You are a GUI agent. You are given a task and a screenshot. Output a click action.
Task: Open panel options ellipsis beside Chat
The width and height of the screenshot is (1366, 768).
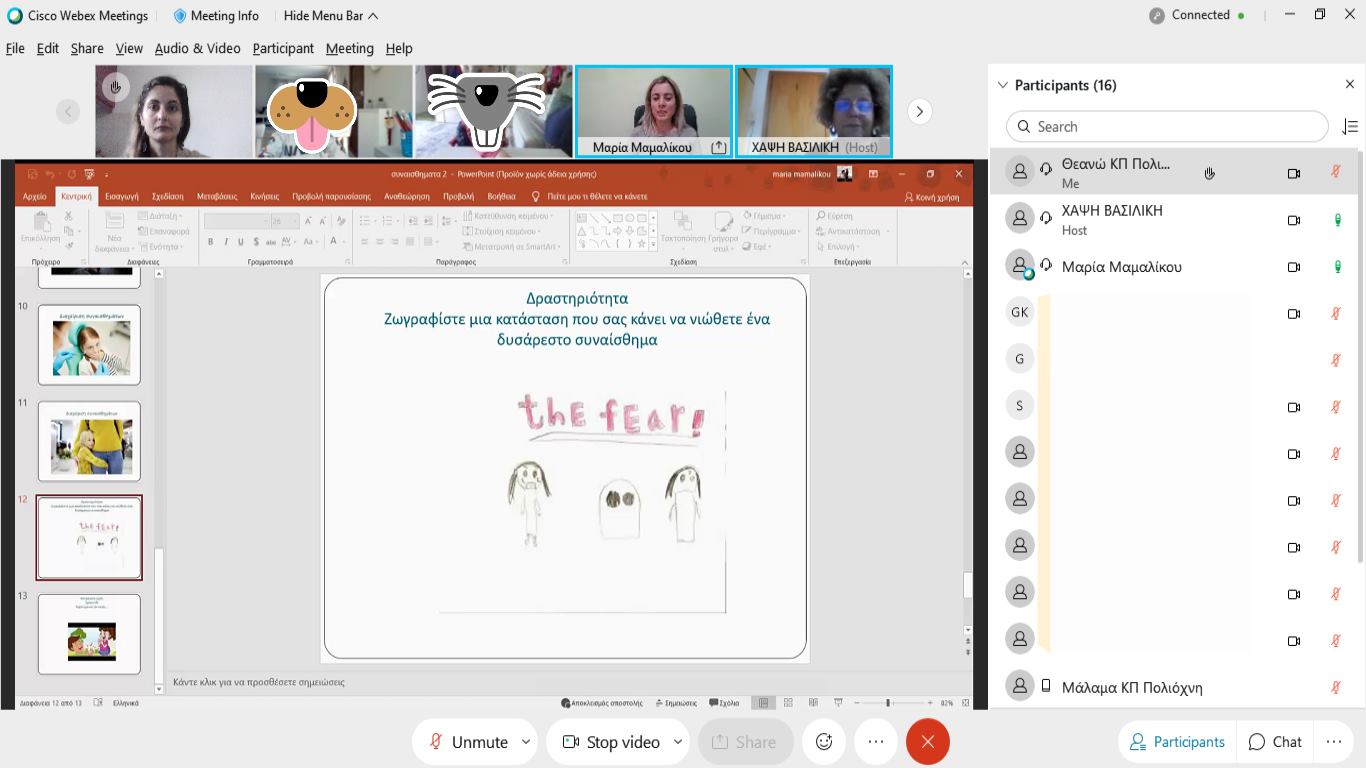(1333, 742)
